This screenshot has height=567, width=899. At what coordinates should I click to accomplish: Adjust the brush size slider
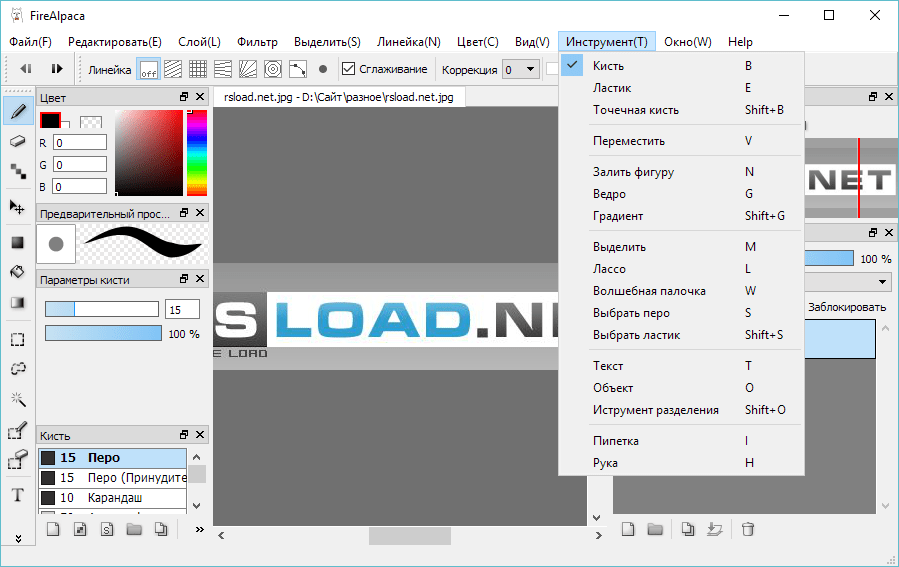coord(102,310)
